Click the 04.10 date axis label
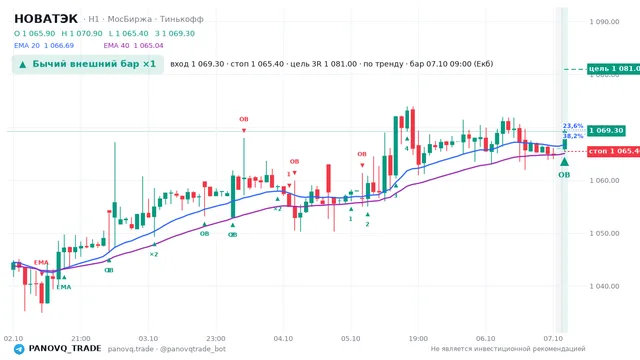 click(283, 339)
